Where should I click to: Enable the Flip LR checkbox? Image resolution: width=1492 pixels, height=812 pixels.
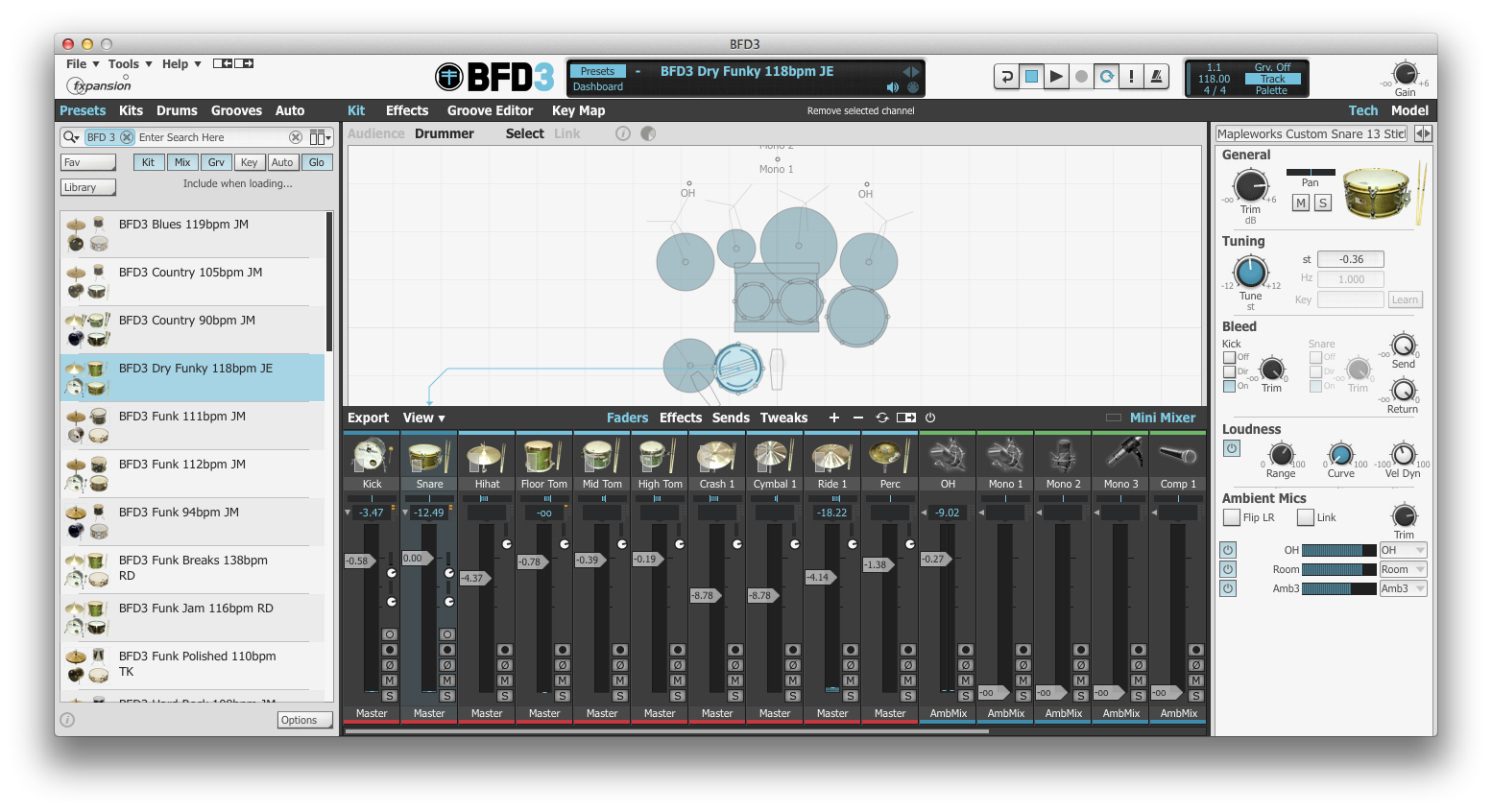tap(1232, 517)
